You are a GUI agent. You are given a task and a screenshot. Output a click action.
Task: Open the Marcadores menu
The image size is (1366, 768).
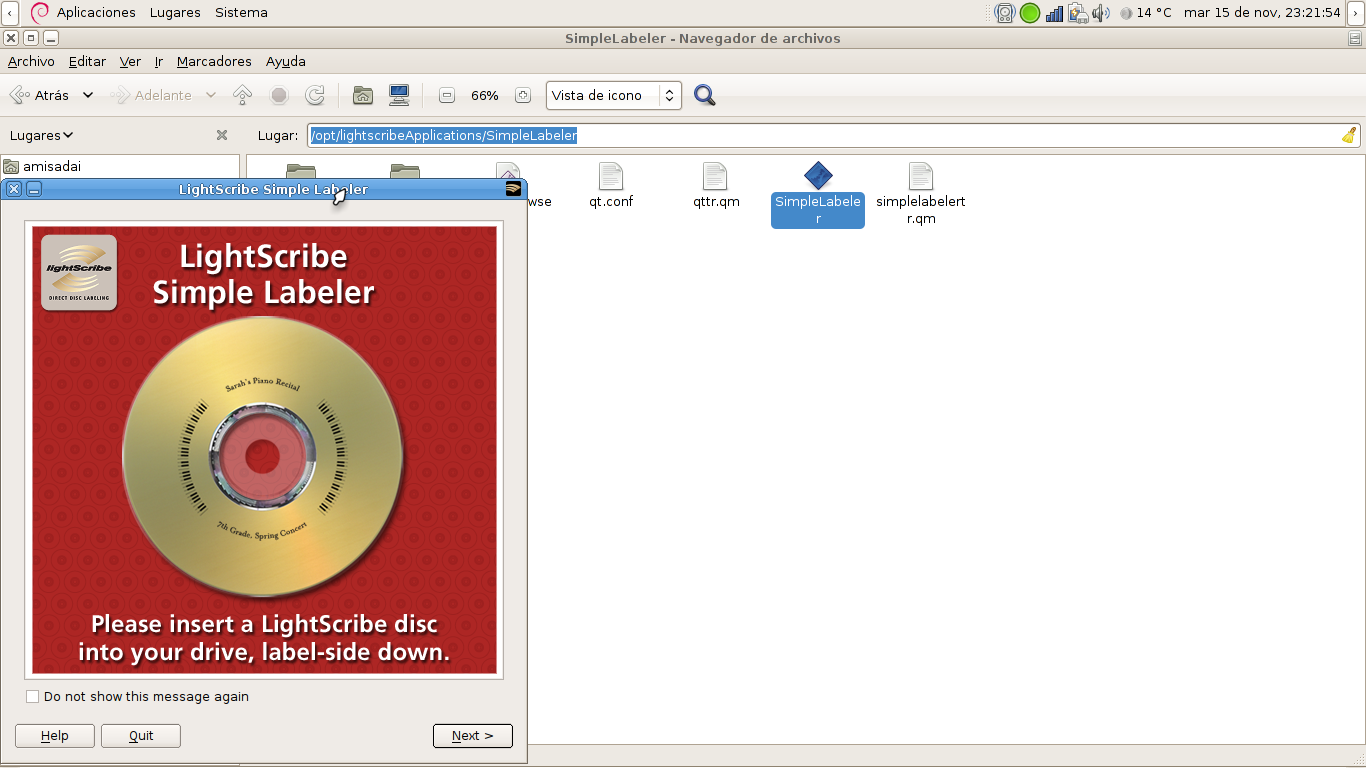pos(214,61)
